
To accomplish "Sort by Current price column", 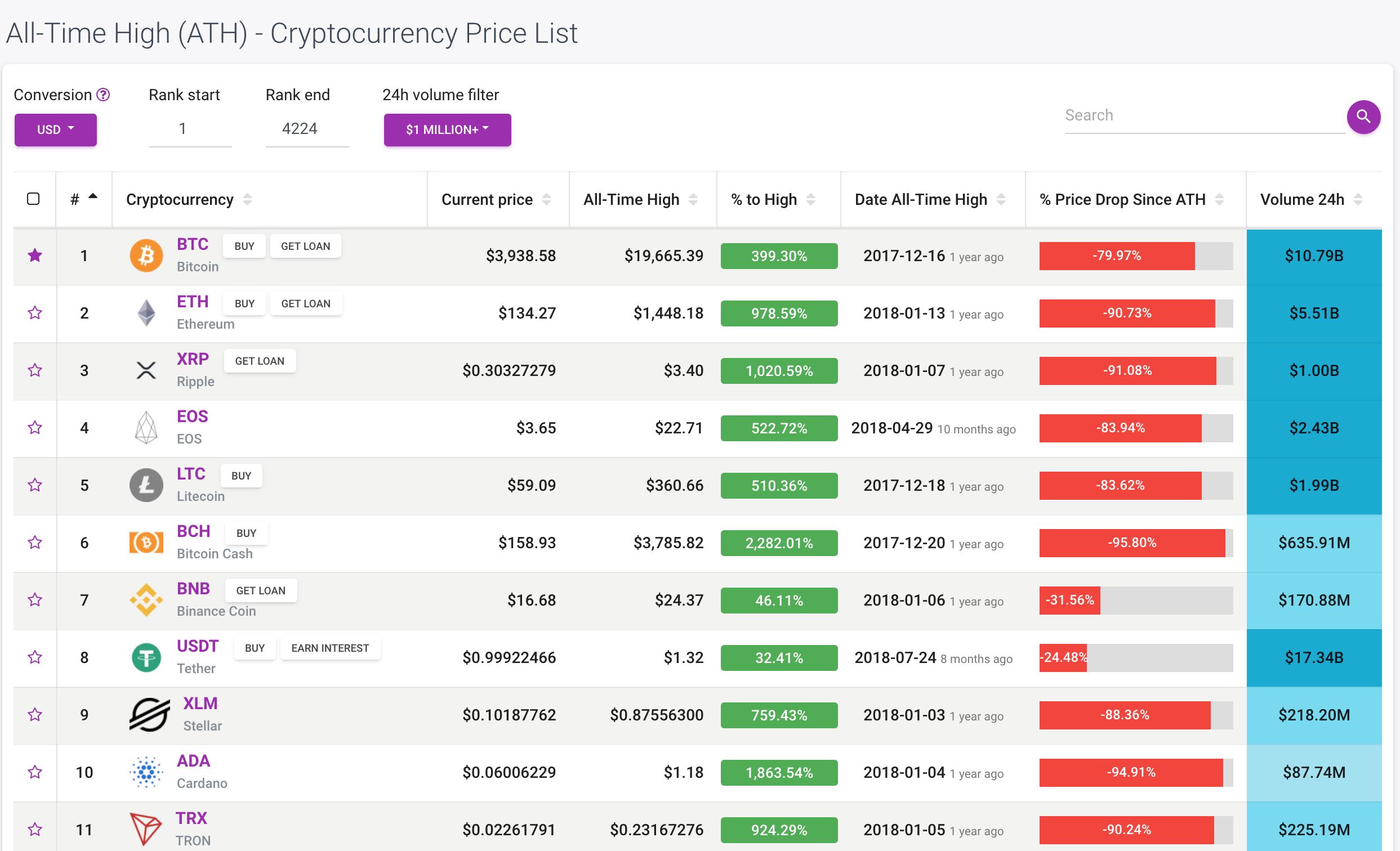I will 498,199.
